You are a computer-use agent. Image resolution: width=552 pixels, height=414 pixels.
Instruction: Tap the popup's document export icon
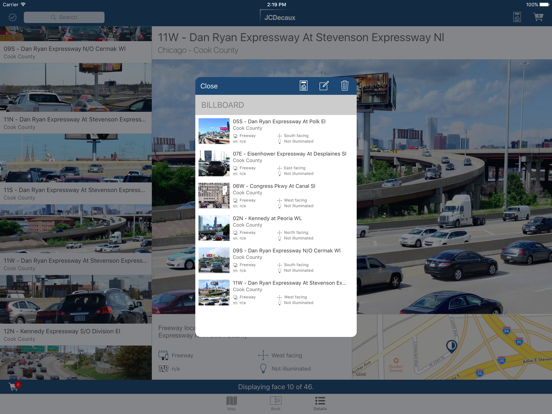coord(303,86)
